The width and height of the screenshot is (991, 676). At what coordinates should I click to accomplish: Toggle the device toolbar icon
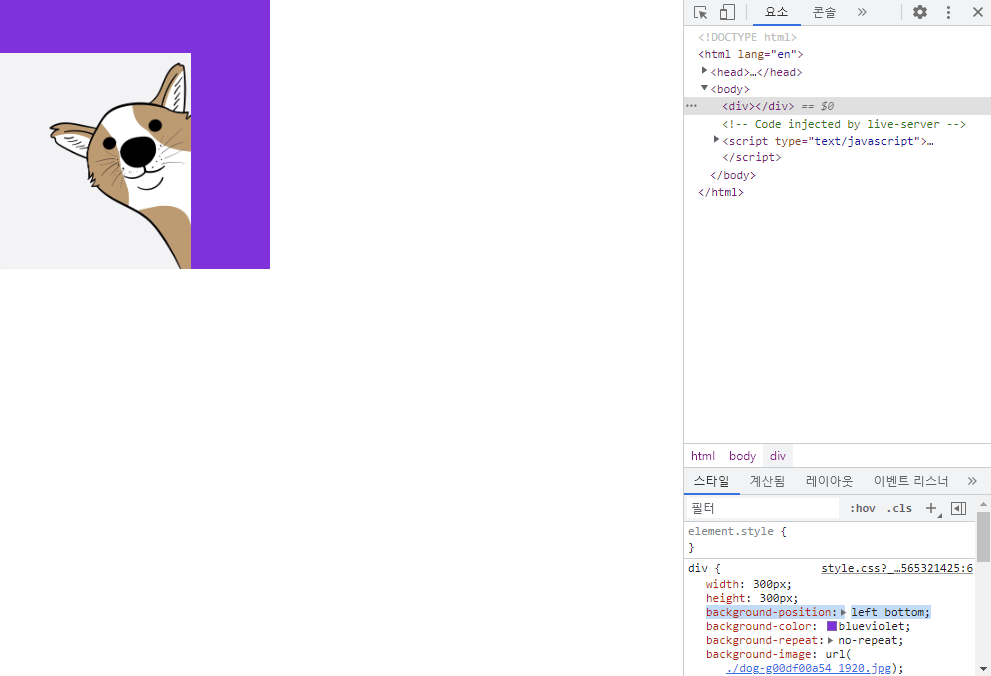point(727,13)
